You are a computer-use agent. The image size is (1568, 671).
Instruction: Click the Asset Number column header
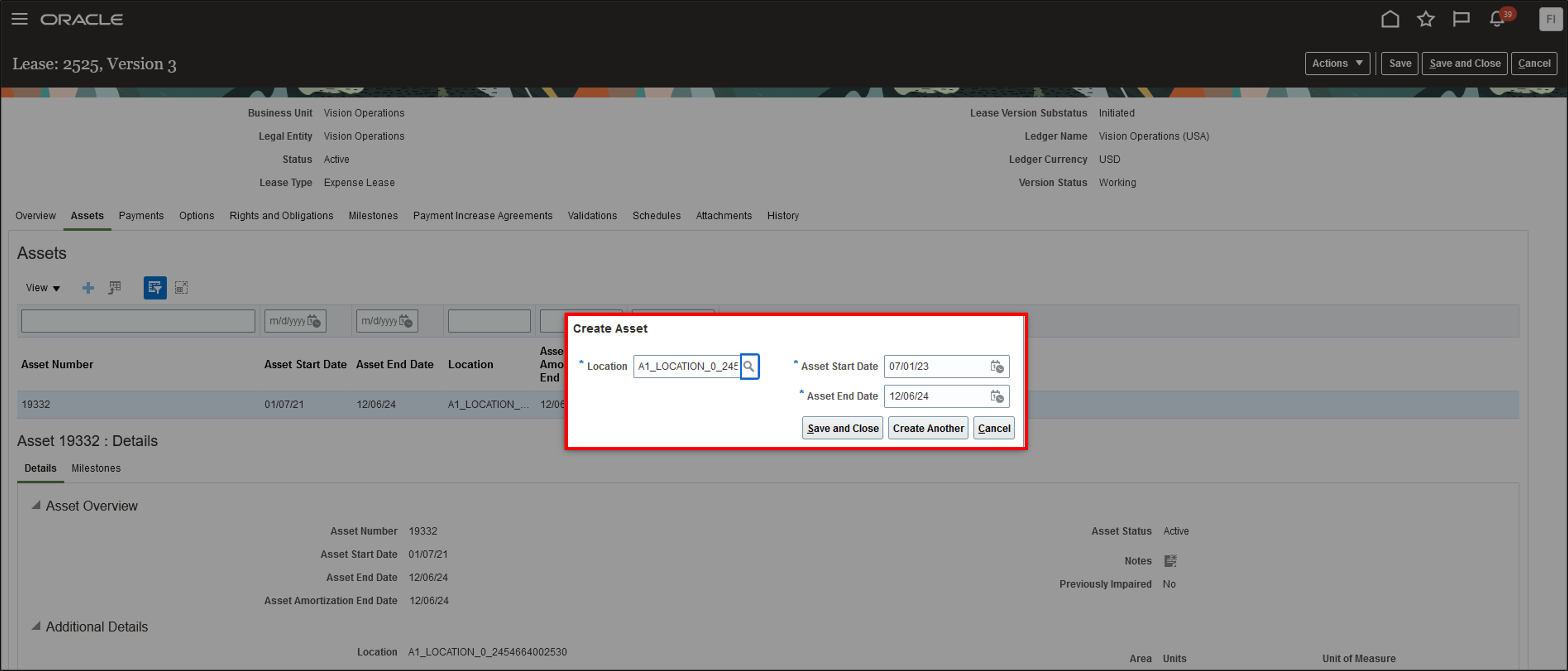[x=57, y=365]
